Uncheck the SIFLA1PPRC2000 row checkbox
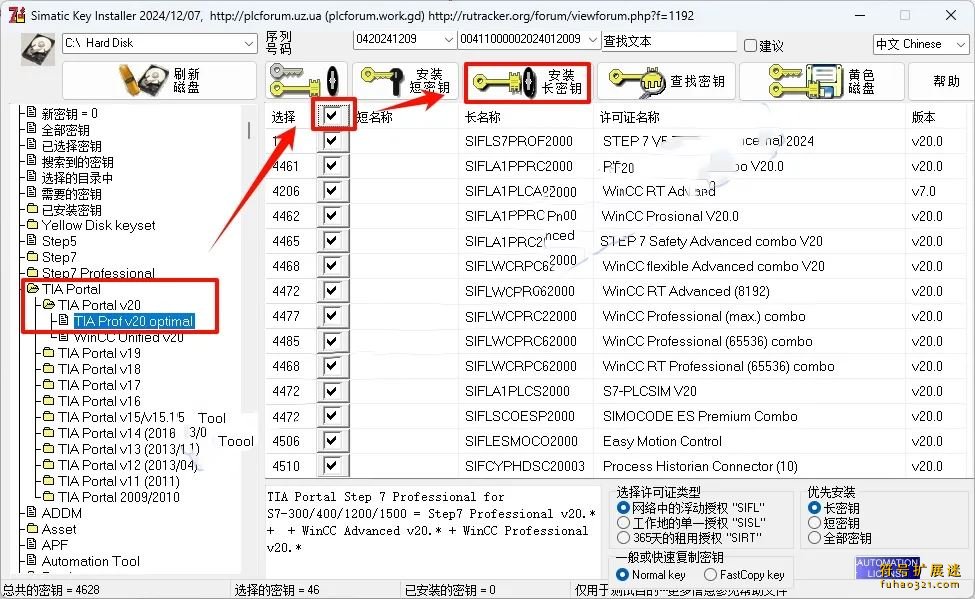 tap(331, 165)
